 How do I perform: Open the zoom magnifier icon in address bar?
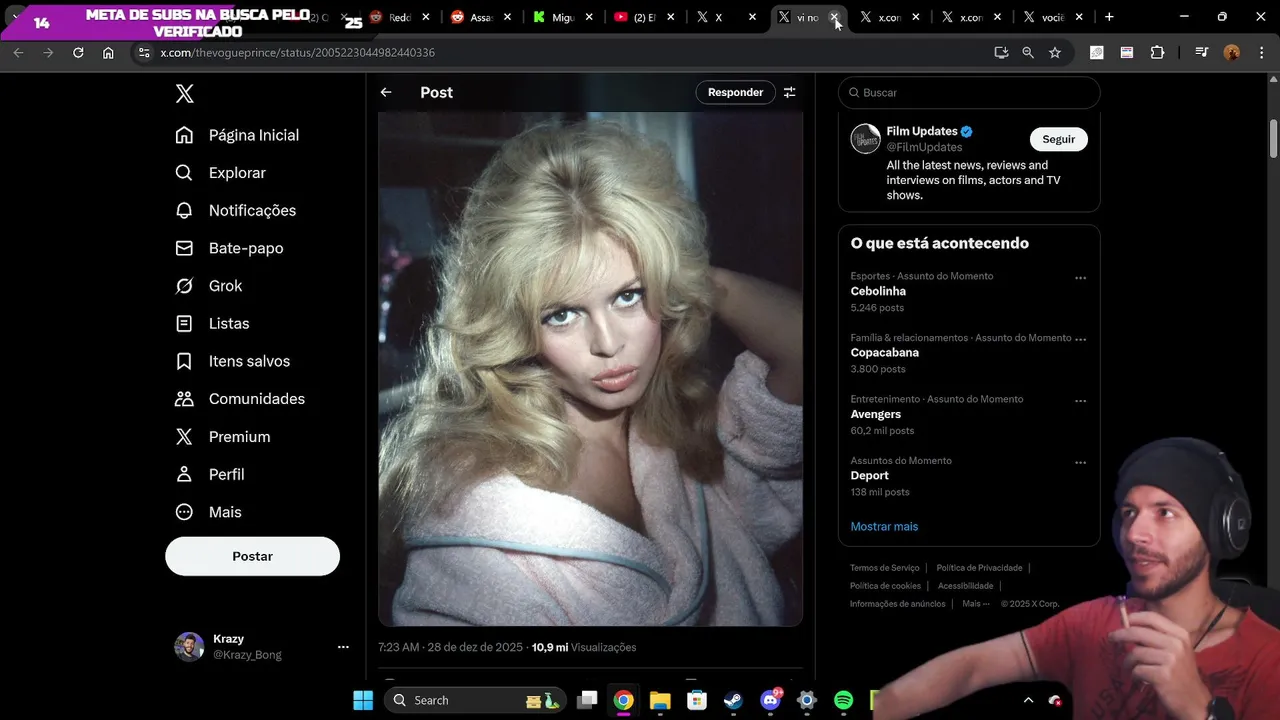pos(1028,52)
